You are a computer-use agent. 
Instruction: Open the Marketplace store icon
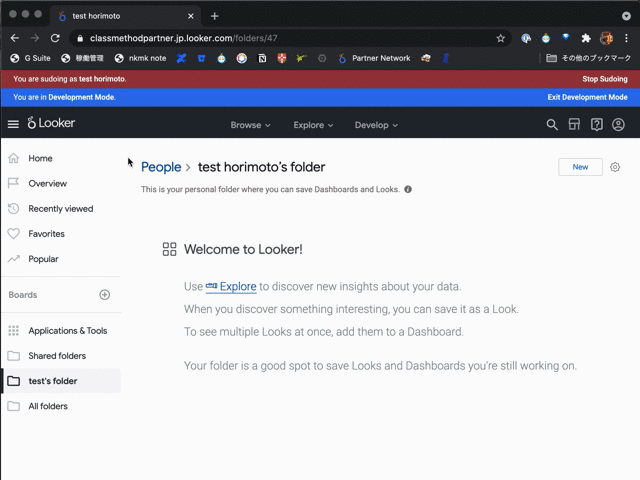tap(574, 124)
